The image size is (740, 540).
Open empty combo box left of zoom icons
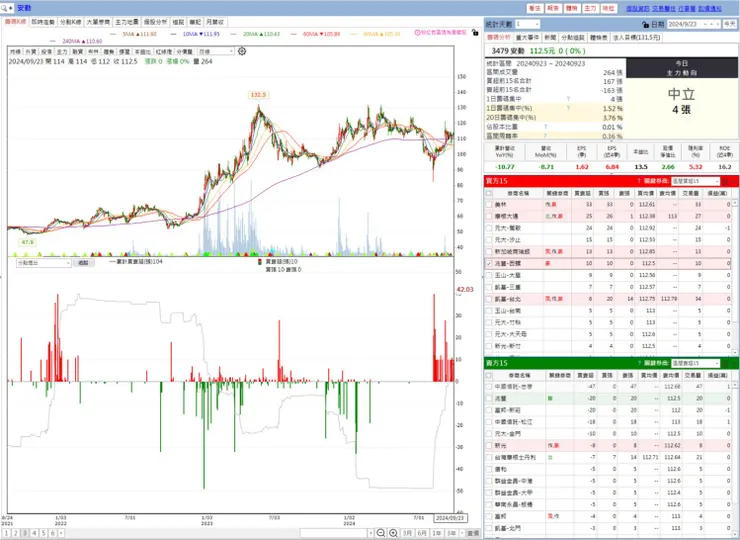(x=337, y=533)
